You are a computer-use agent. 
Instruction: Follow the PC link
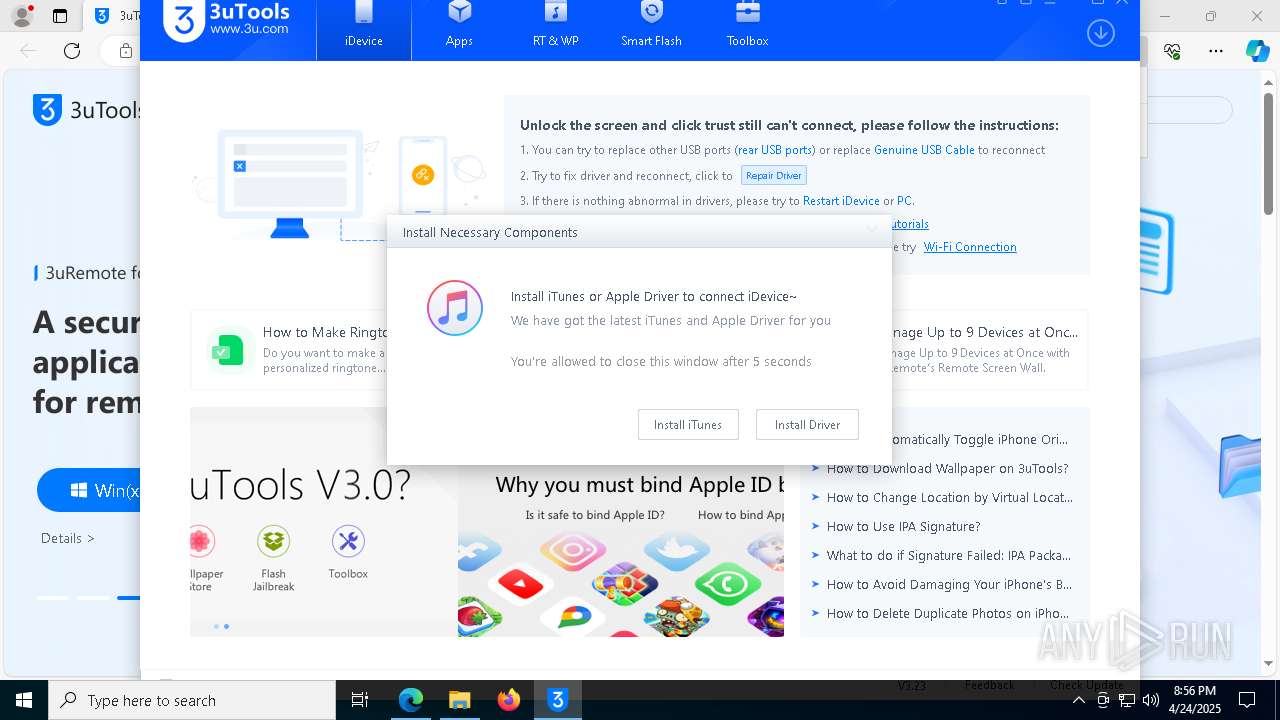[904, 201]
